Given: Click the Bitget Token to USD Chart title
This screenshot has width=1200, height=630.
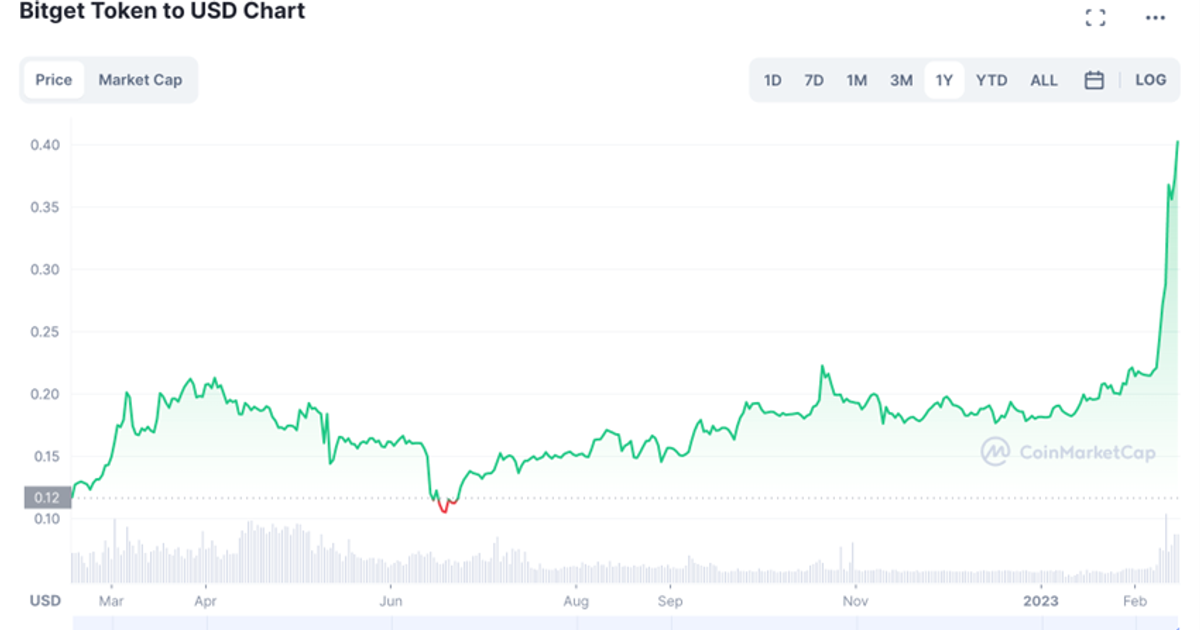Looking at the screenshot, I should [162, 12].
